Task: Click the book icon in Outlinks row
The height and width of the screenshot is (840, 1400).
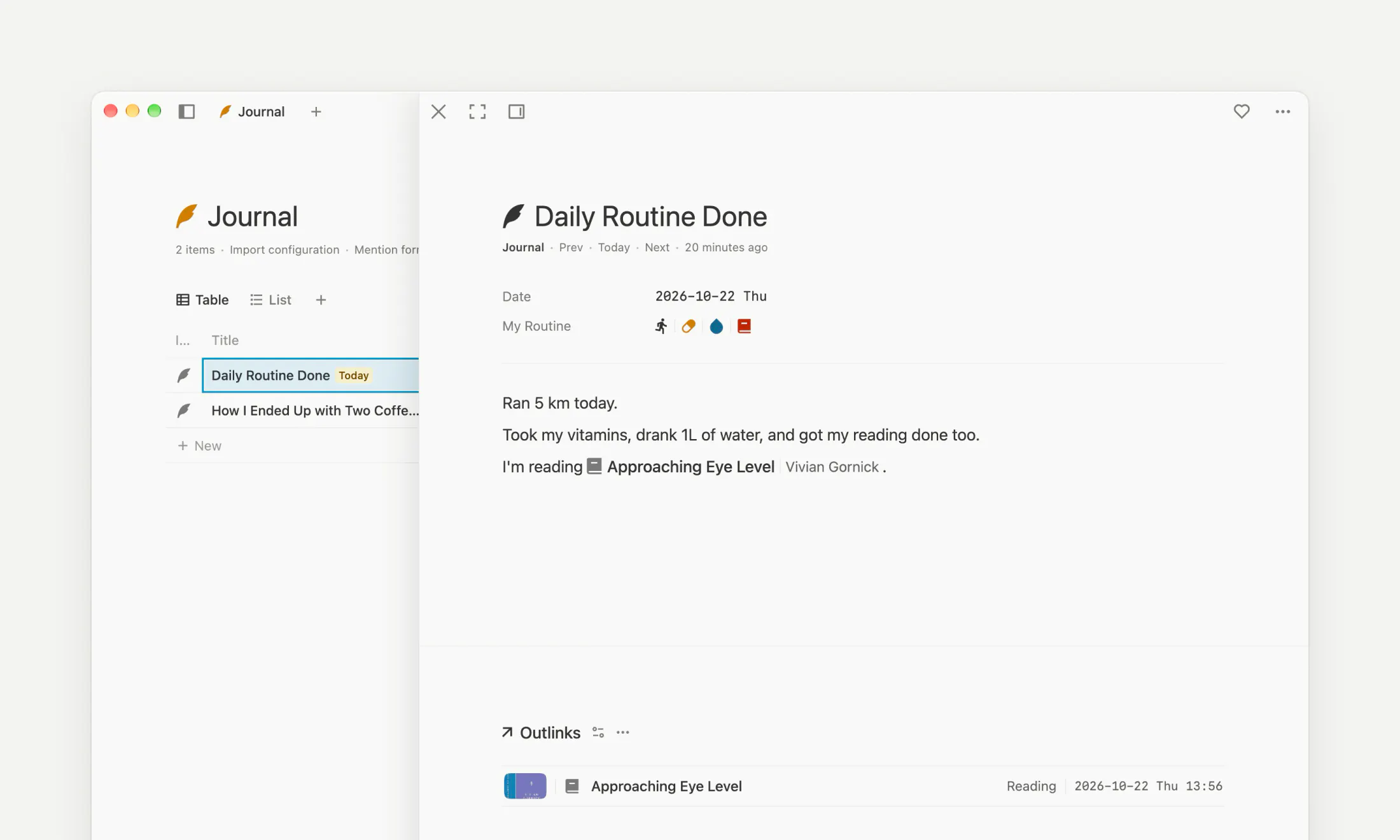Action: click(x=572, y=787)
